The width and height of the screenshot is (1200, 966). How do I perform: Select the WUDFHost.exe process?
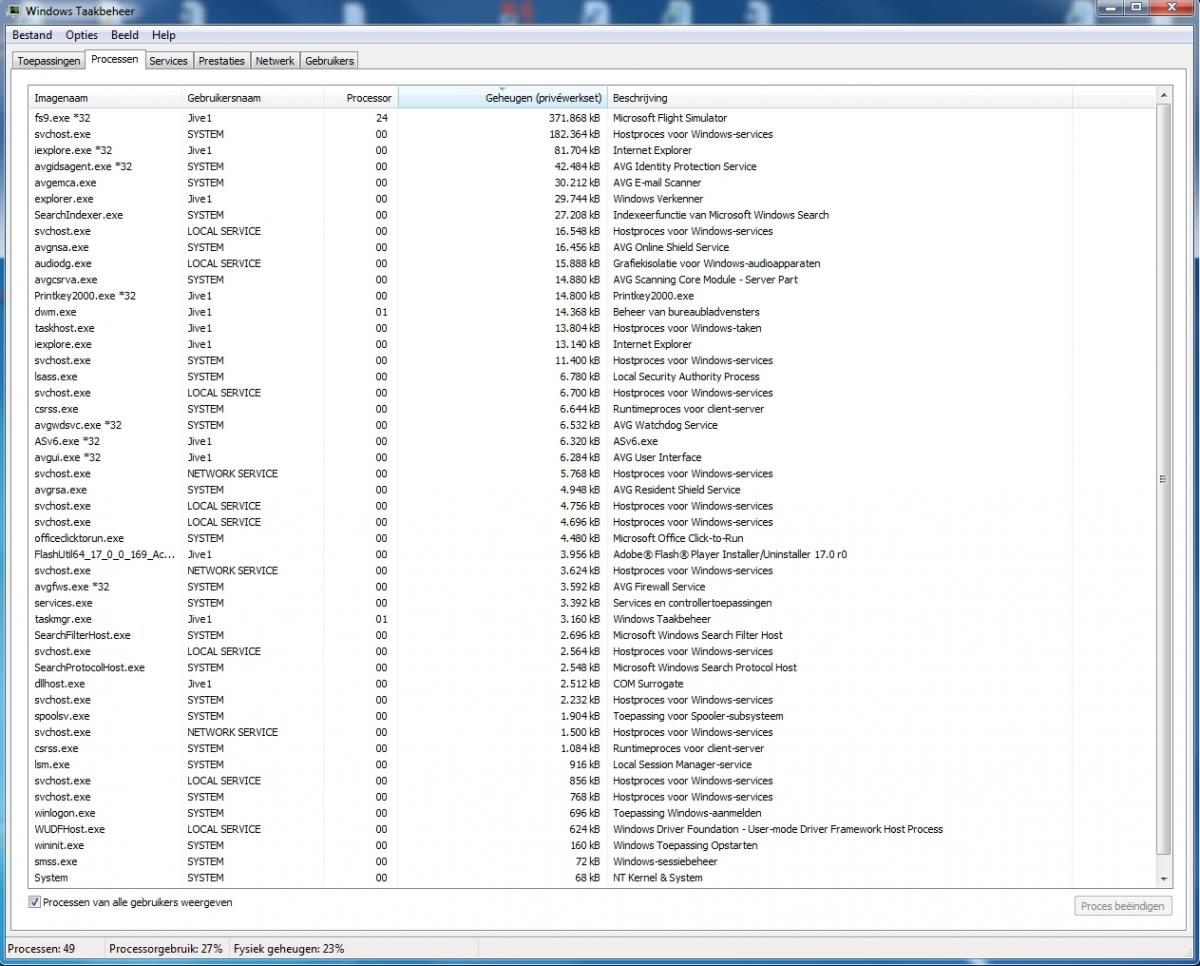point(592,829)
